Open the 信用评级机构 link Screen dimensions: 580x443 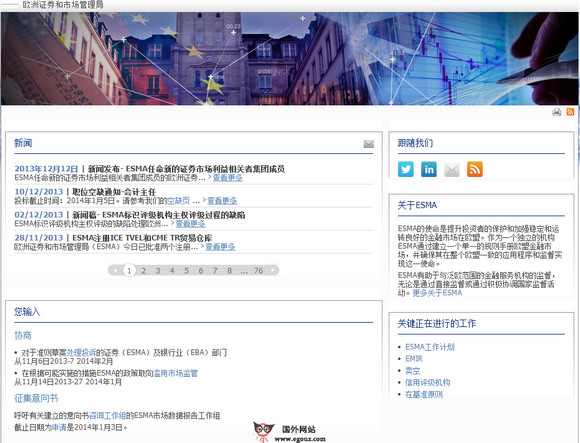pos(428,382)
